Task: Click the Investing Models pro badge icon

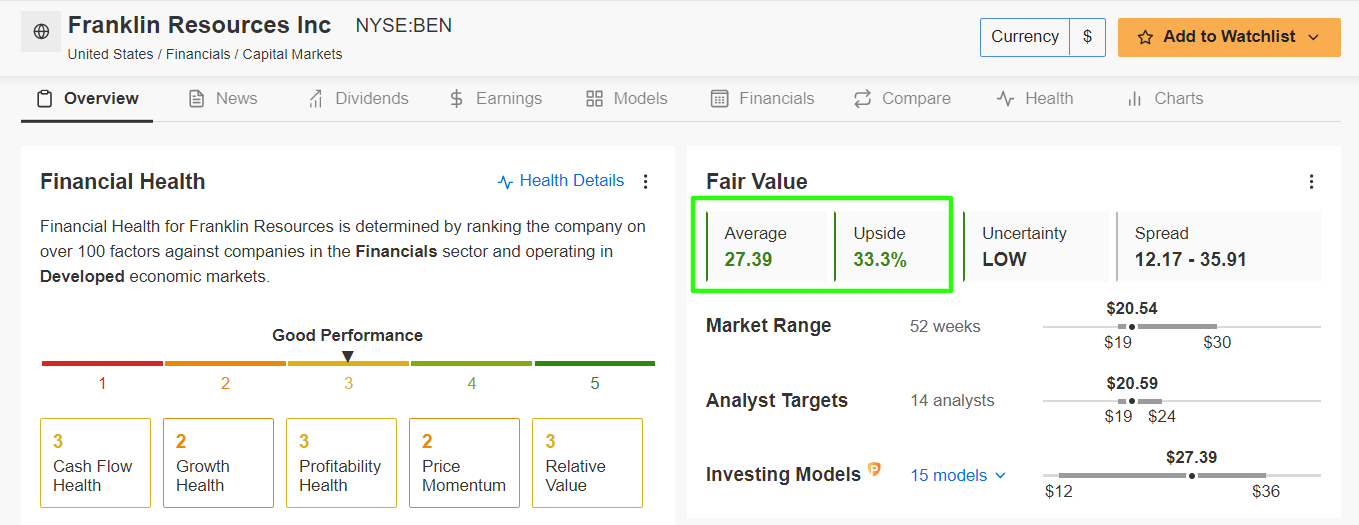Action: pos(875,469)
